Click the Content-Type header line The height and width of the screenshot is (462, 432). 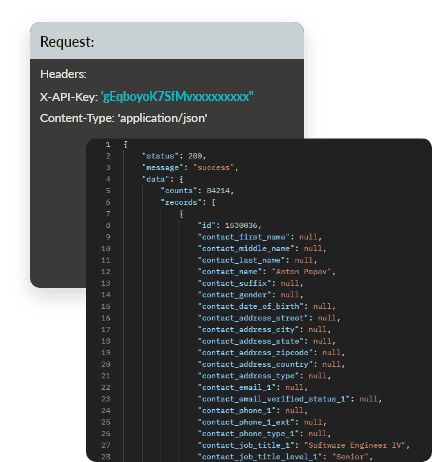(124, 118)
